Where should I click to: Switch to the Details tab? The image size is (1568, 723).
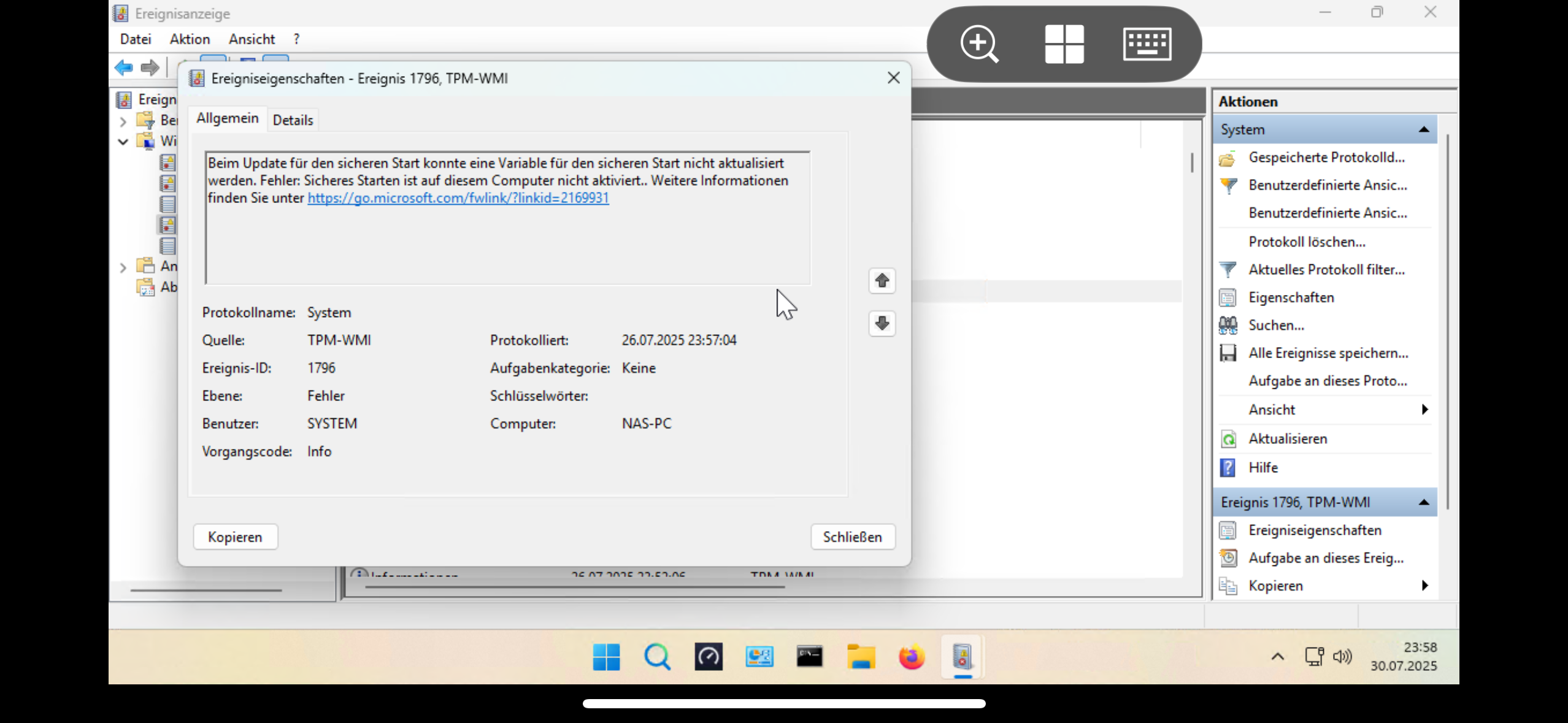point(293,120)
